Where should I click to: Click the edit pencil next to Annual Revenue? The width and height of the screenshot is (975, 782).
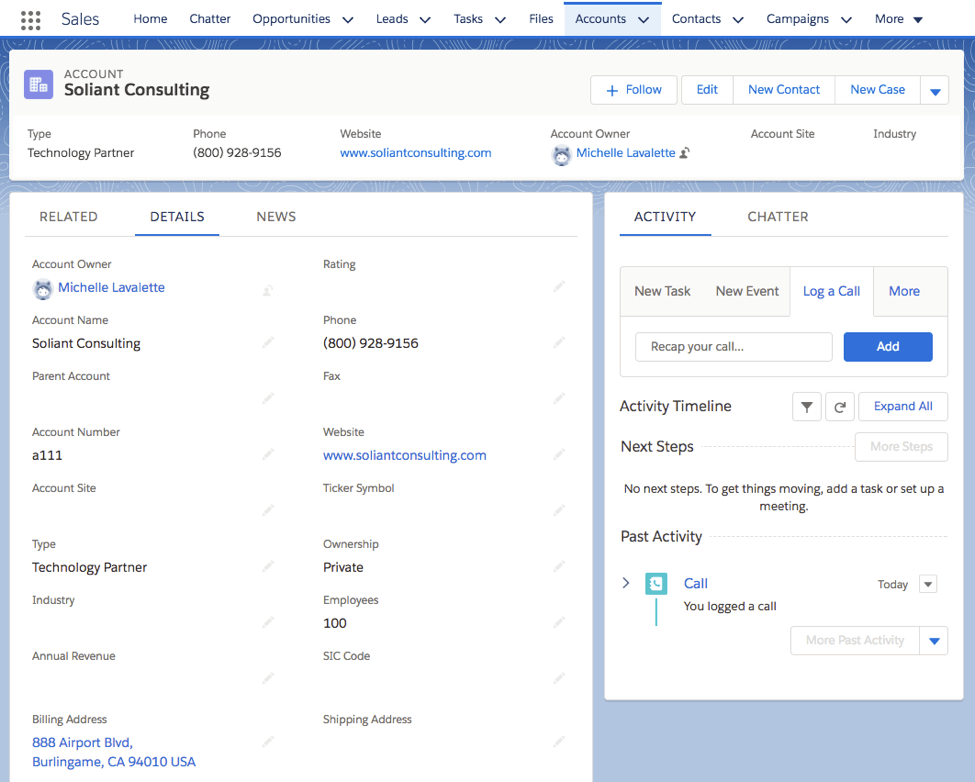(x=267, y=678)
